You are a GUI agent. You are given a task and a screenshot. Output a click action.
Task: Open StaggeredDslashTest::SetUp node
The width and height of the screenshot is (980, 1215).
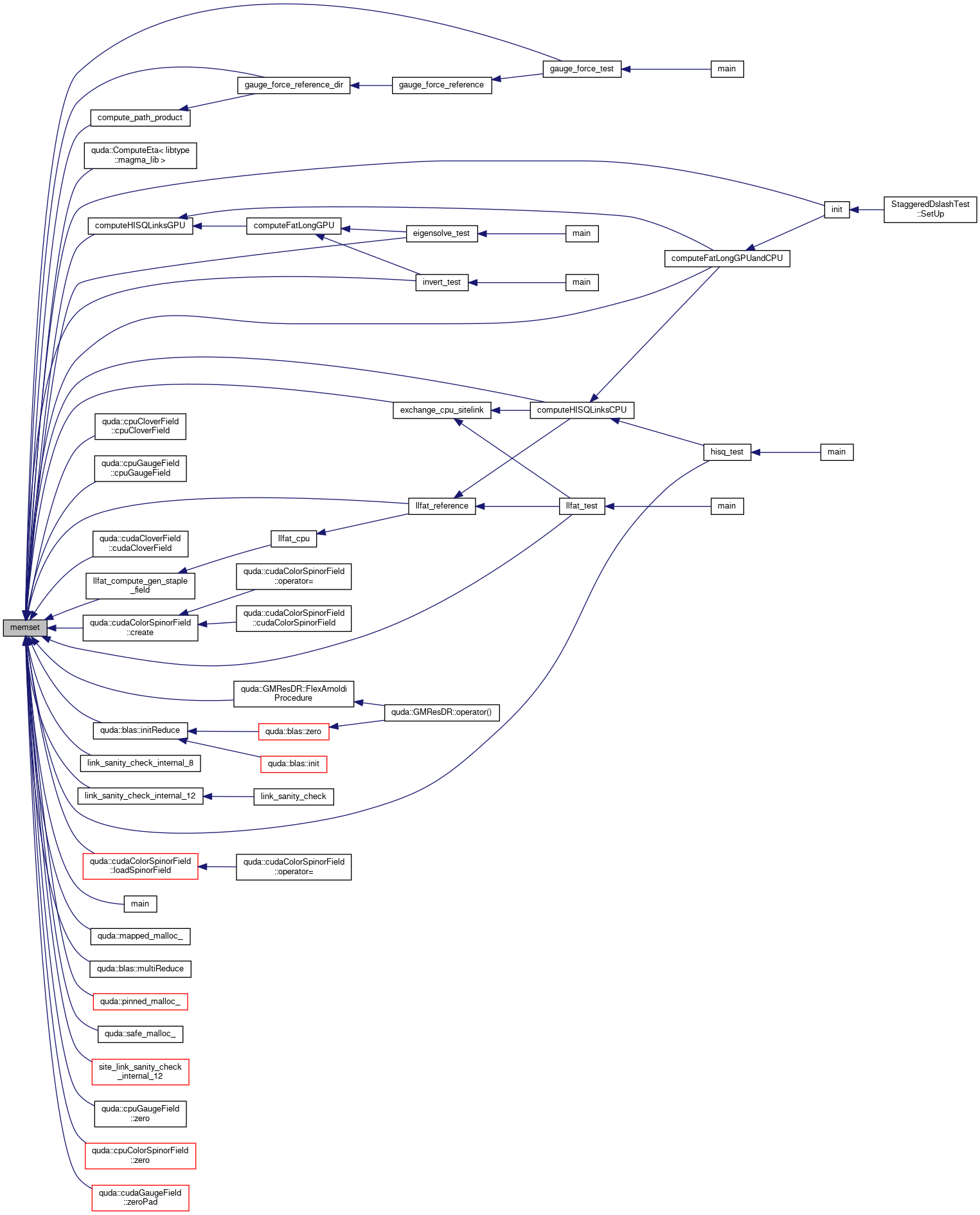pyautogui.click(x=930, y=210)
